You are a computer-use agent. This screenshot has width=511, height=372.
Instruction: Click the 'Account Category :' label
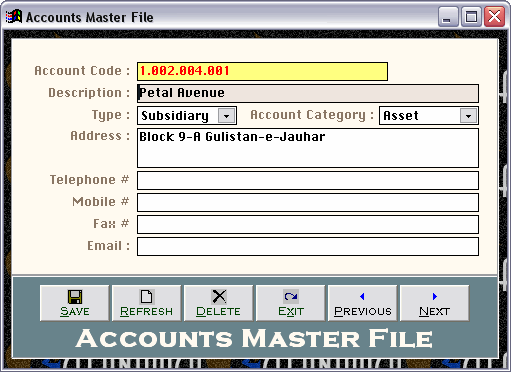point(312,115)
